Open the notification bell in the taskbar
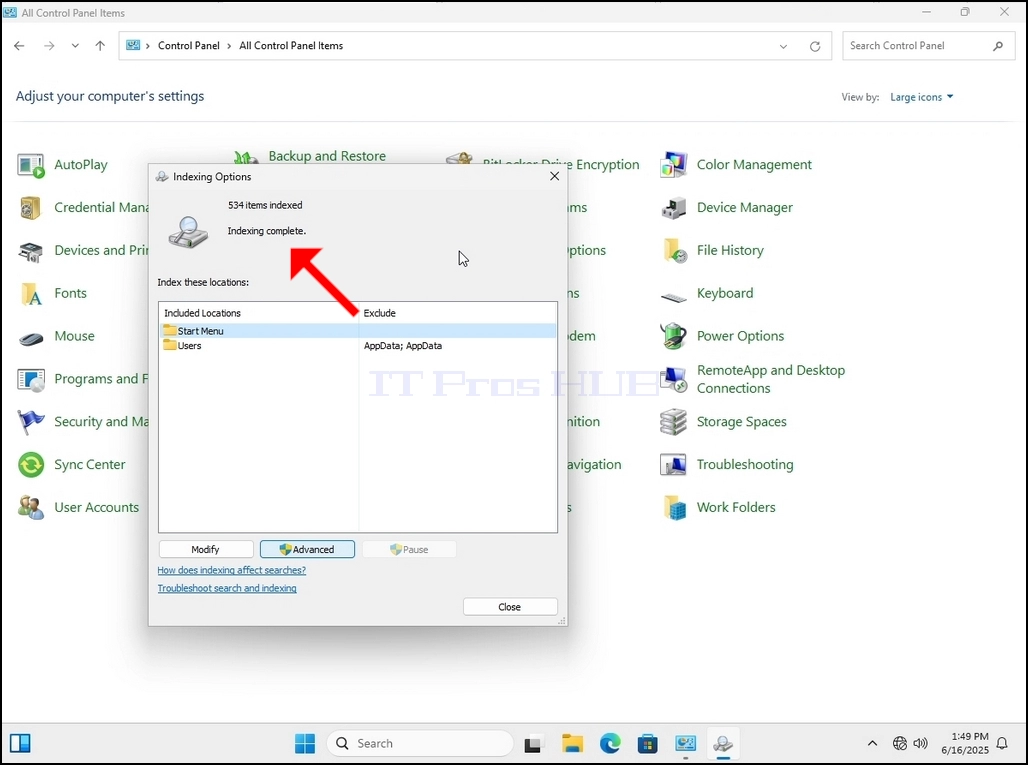The width and height of the screenshot is (1028, 765). tap(1002, 743)
